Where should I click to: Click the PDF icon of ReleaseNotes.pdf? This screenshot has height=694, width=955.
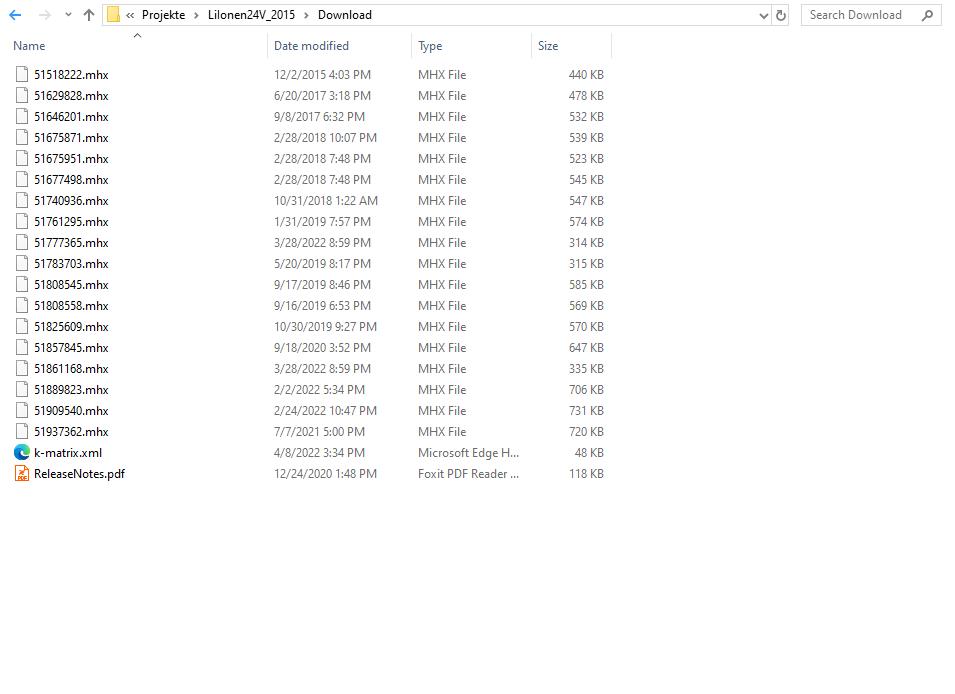tap(22, 473)
